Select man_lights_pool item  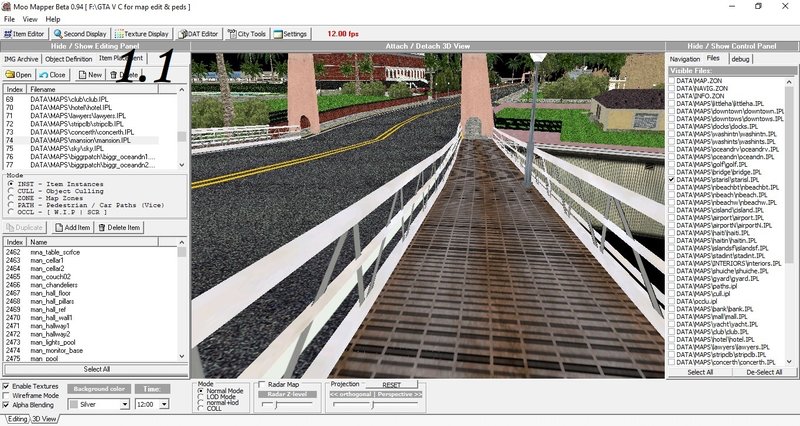[x=53, y=342]
